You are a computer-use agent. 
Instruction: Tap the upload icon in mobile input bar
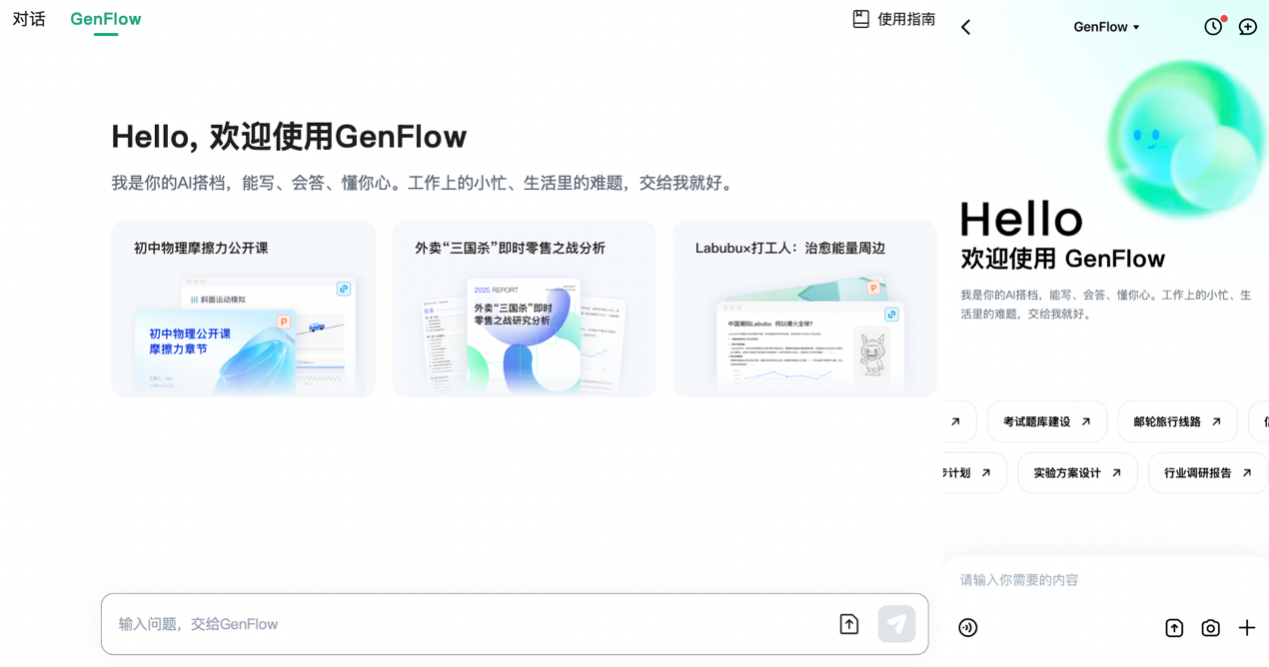pyautogui.click(x=1174, y=628)
